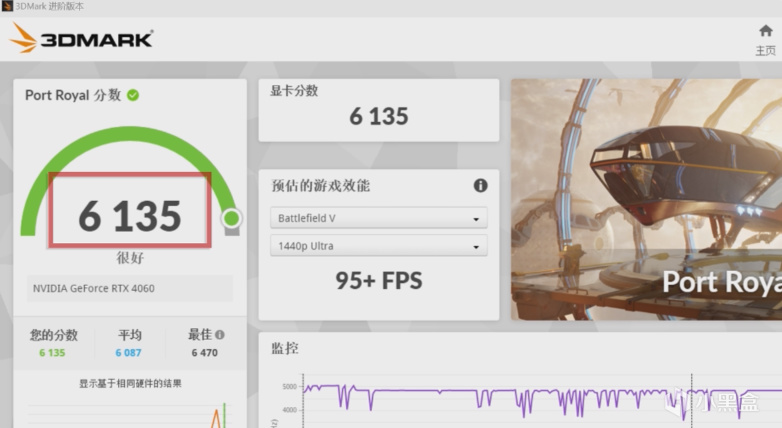The height and width of the screenshot is (428, 782).
Task: Click the 很好 rating label under the score
Action: click(x=130, y=257)
